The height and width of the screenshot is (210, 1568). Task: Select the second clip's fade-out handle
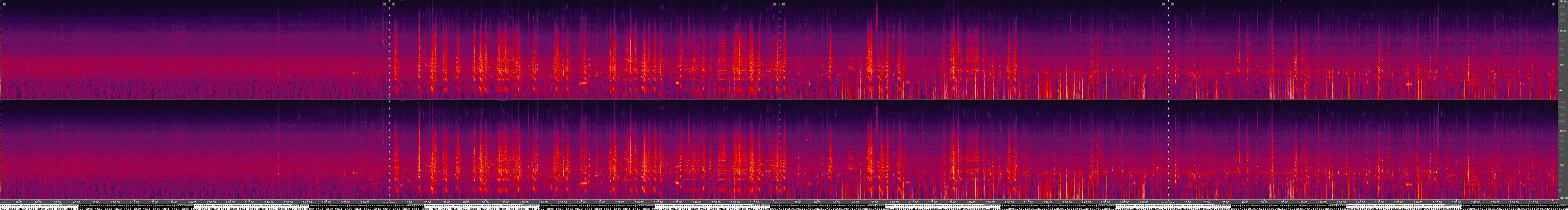774,4
